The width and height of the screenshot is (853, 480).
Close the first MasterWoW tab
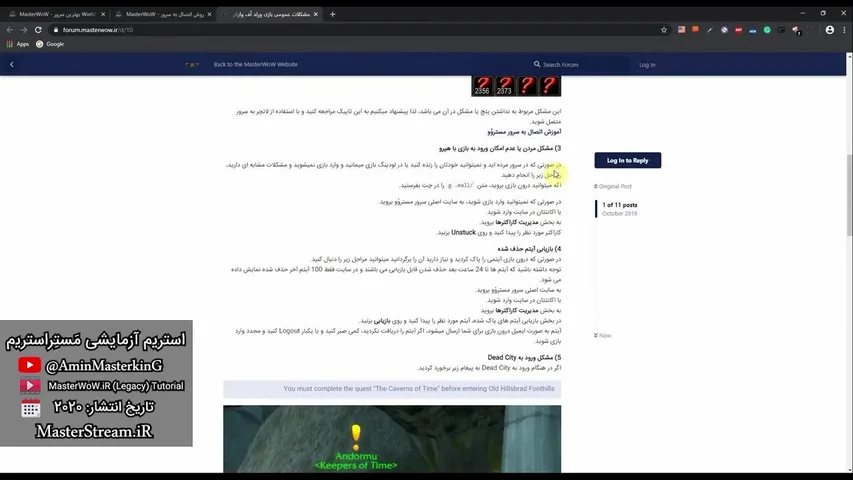coord(103,14)
